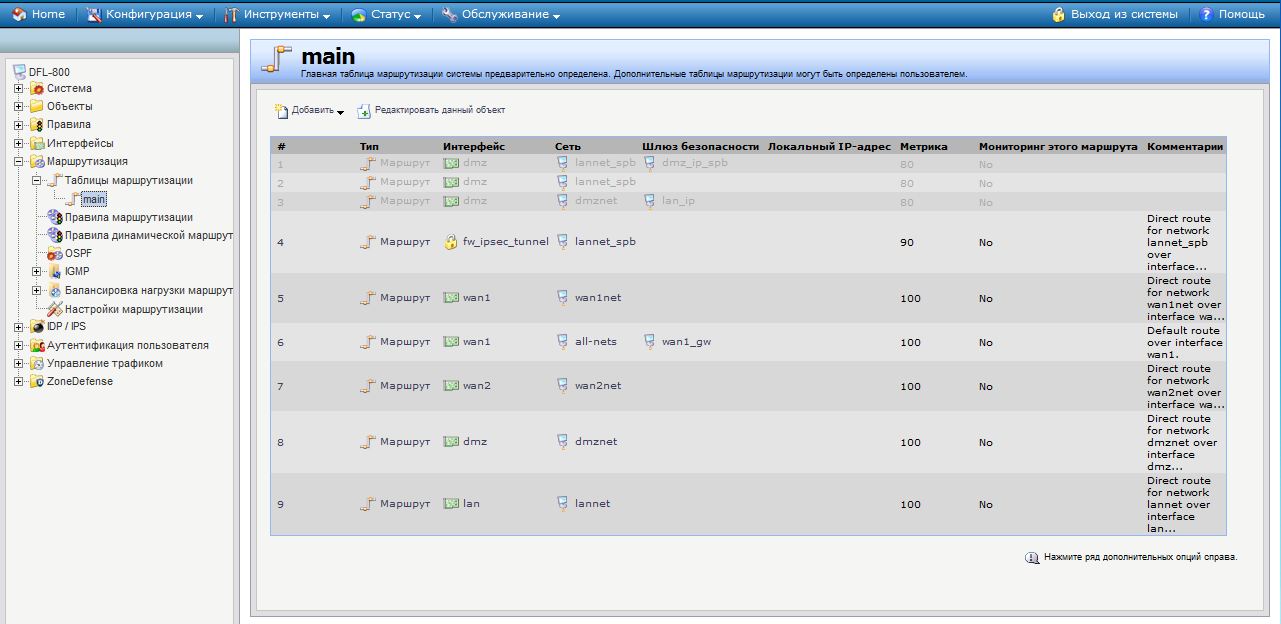1281x624 pixels.
Task: Open the Обслуживание menu
Action: (501, 15)
